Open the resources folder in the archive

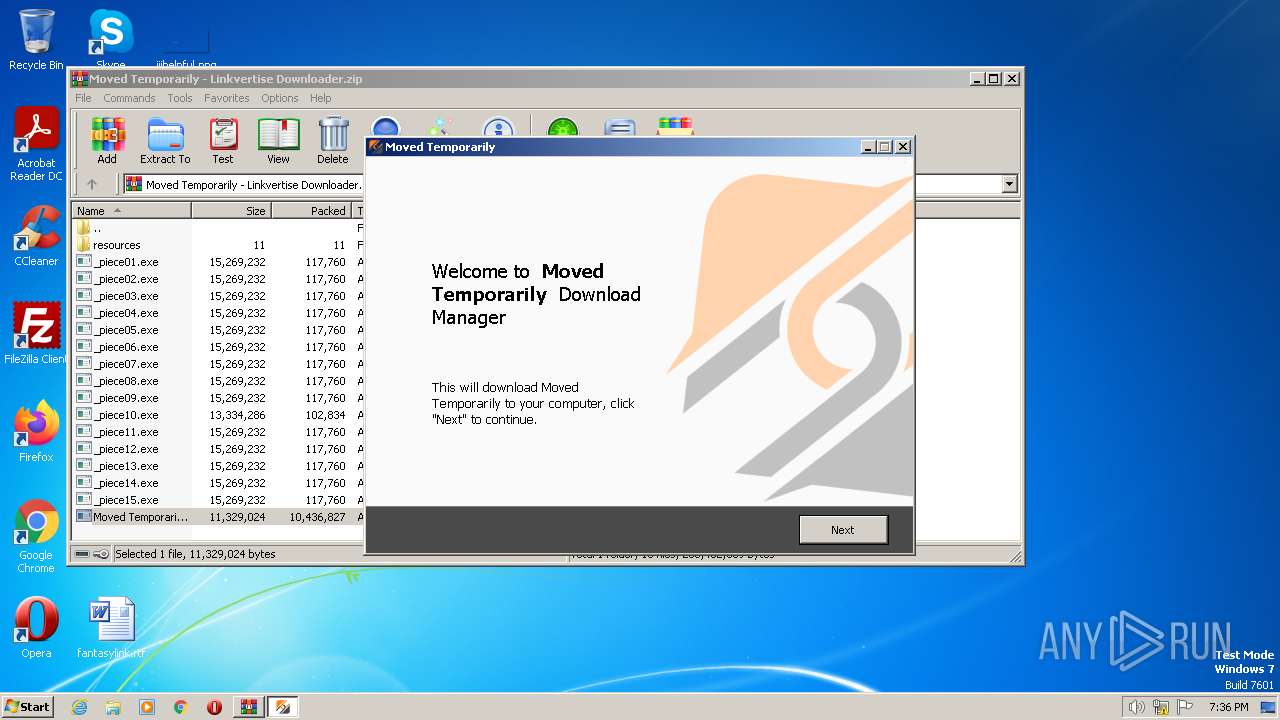click(116, 245)
